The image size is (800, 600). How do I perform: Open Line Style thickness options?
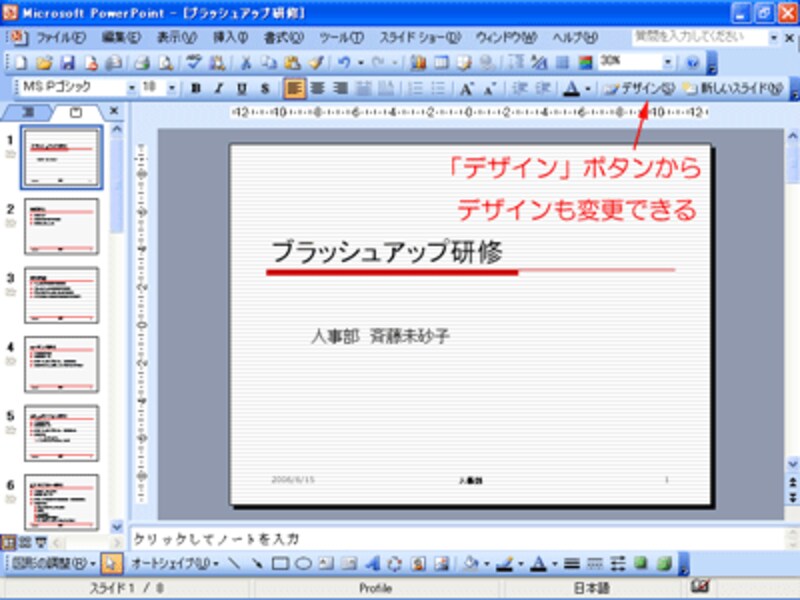[x=572, y=563]
